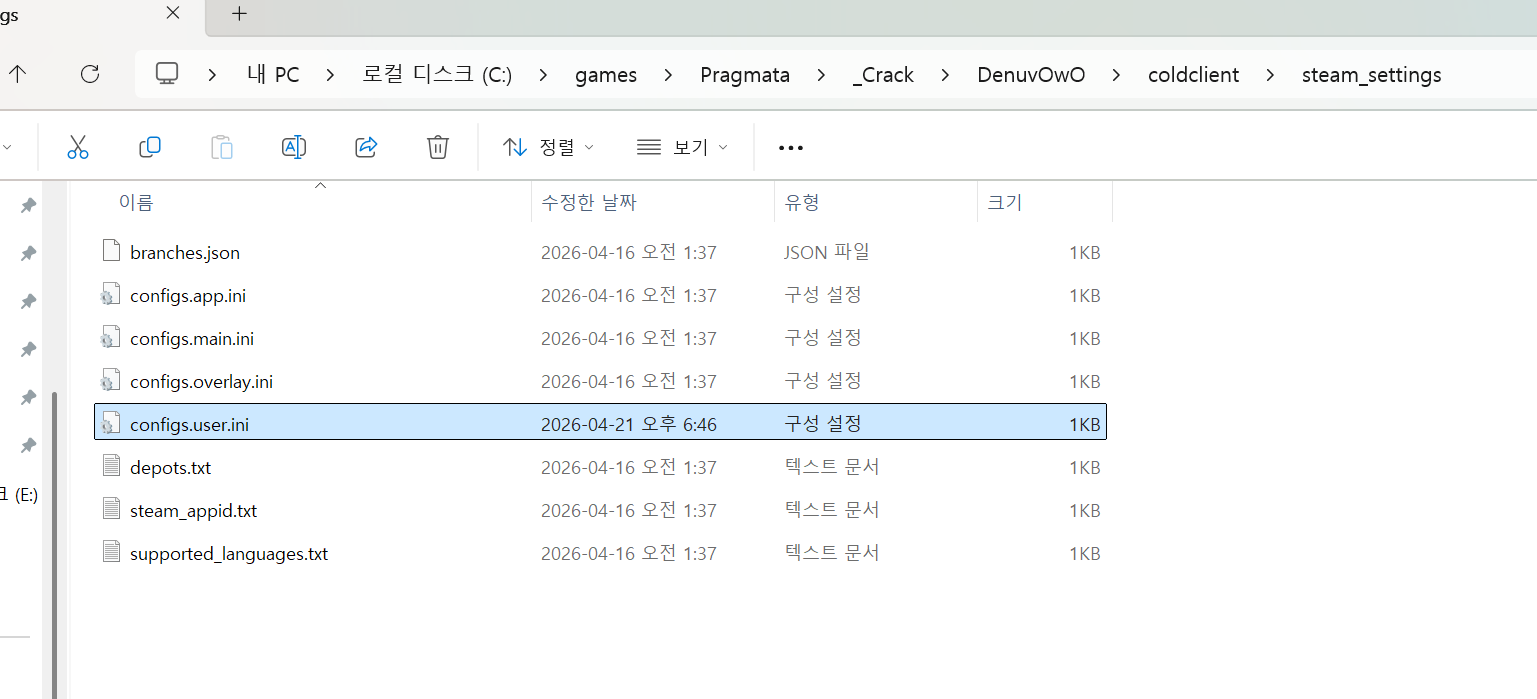
Task: Close the current Explorer tab
Action: [173, 14]
